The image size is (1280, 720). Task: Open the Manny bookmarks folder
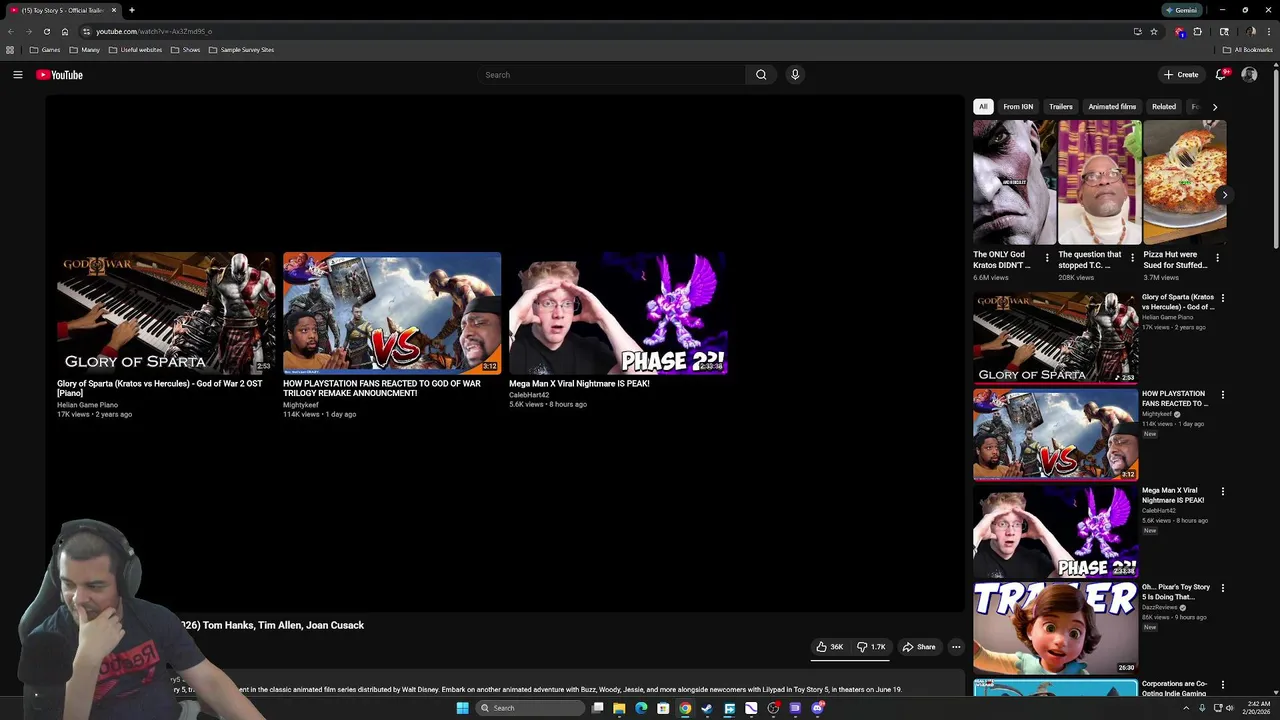click(x=85, y=50)
